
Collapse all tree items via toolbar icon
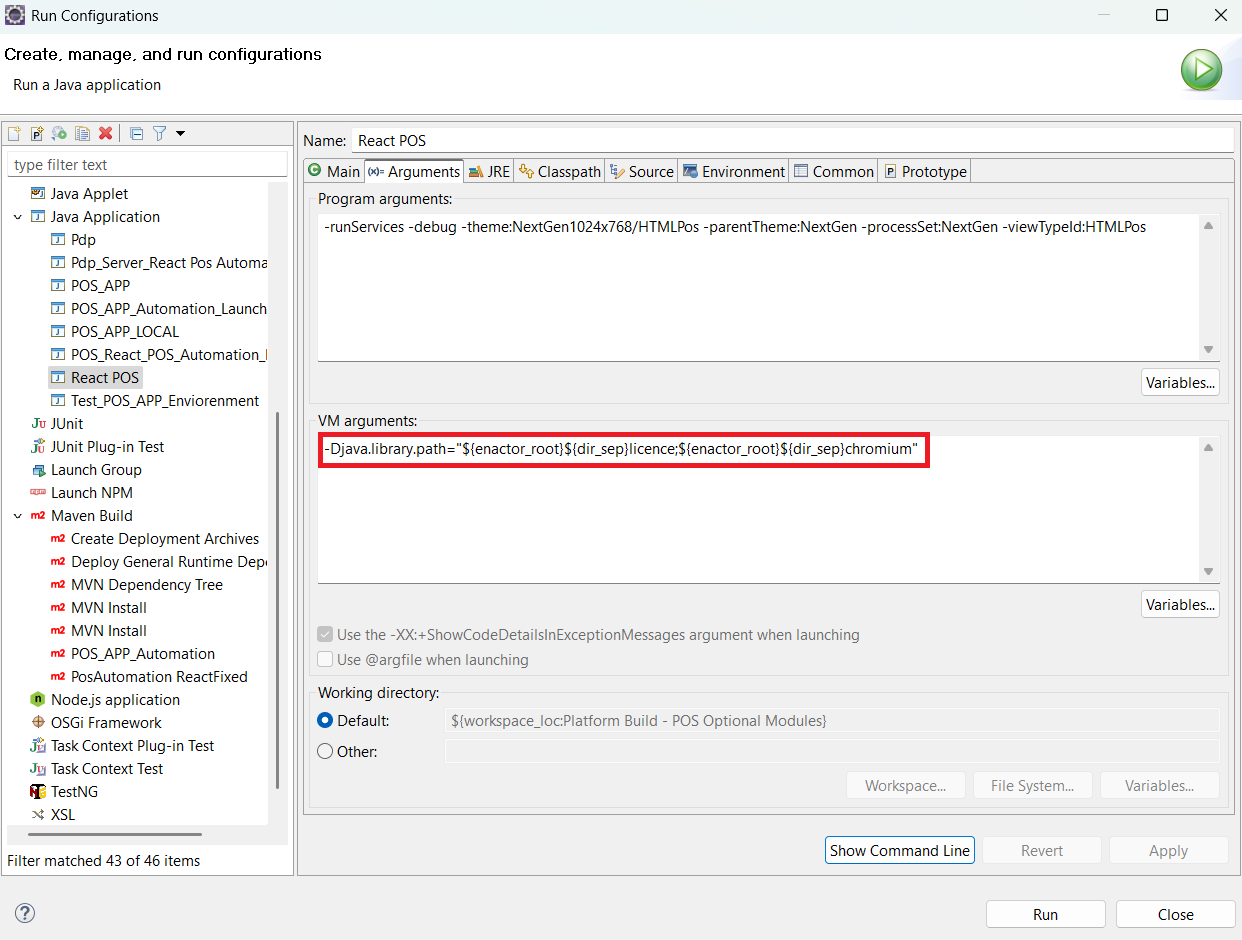coord(137,133)
